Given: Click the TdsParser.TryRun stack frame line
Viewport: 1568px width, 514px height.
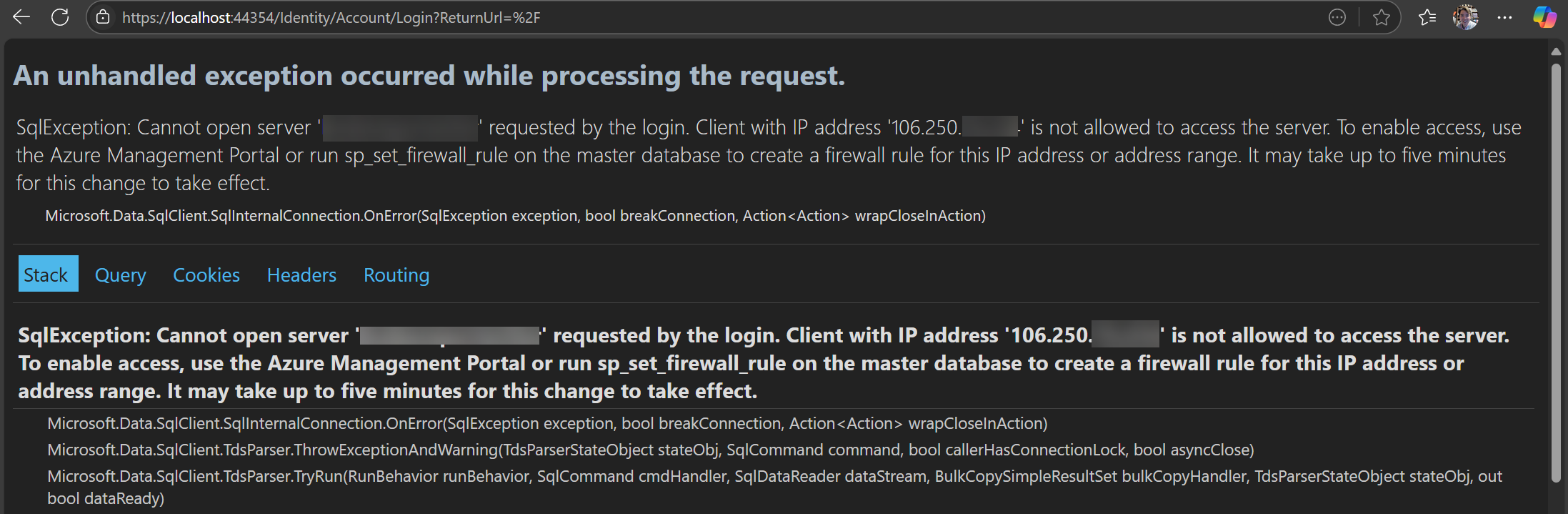Looking at the screenshot, I should point(774,476).
